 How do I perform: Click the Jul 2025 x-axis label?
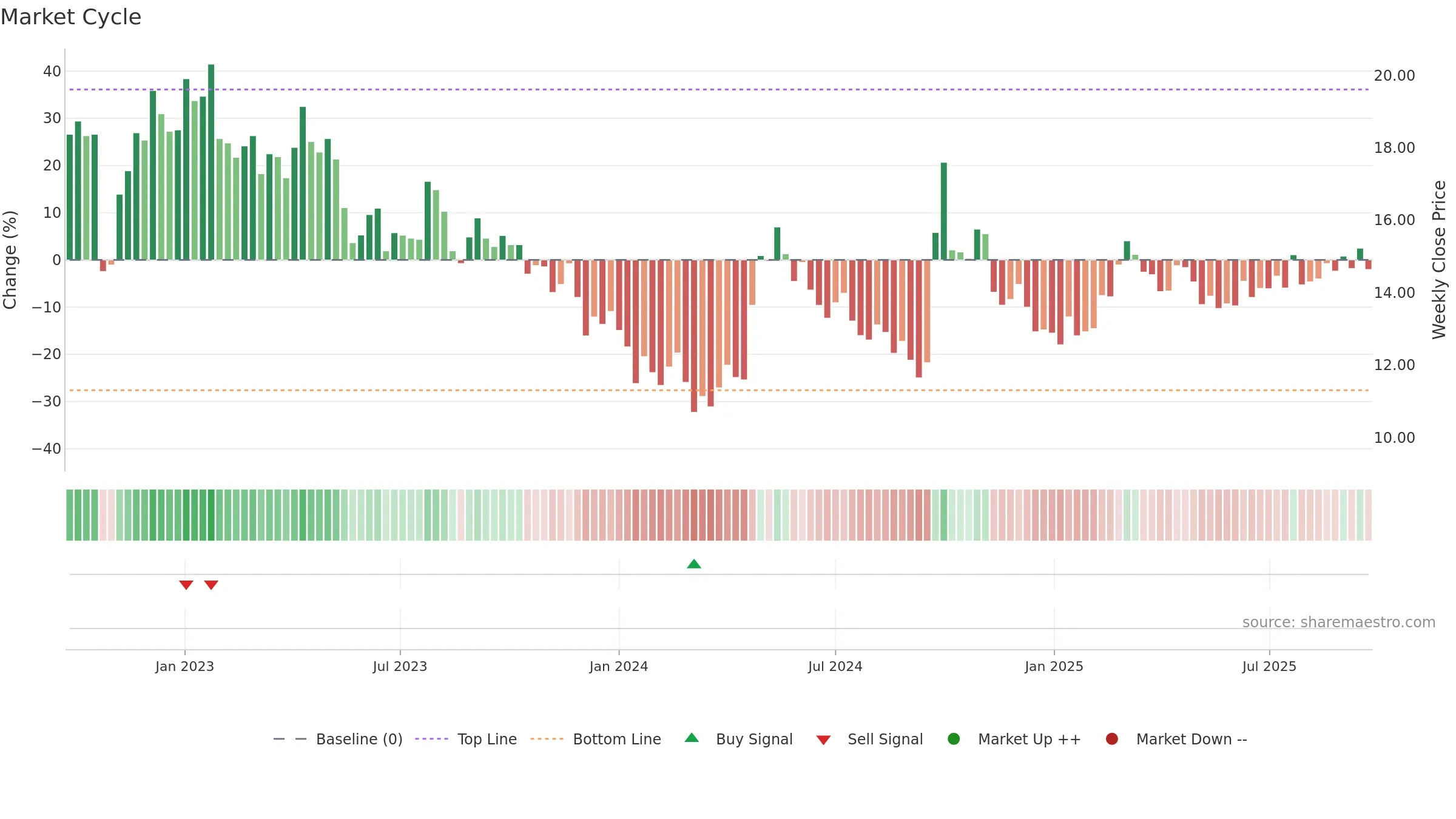pyautogui.click(x=1269, y=666)
